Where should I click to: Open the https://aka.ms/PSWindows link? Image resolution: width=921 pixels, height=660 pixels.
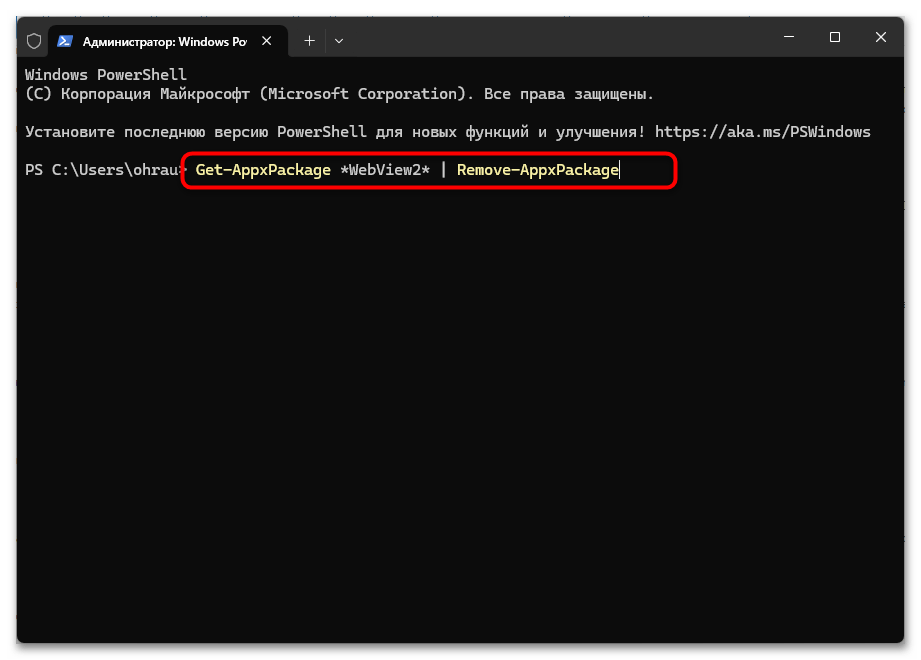point(764,130)
